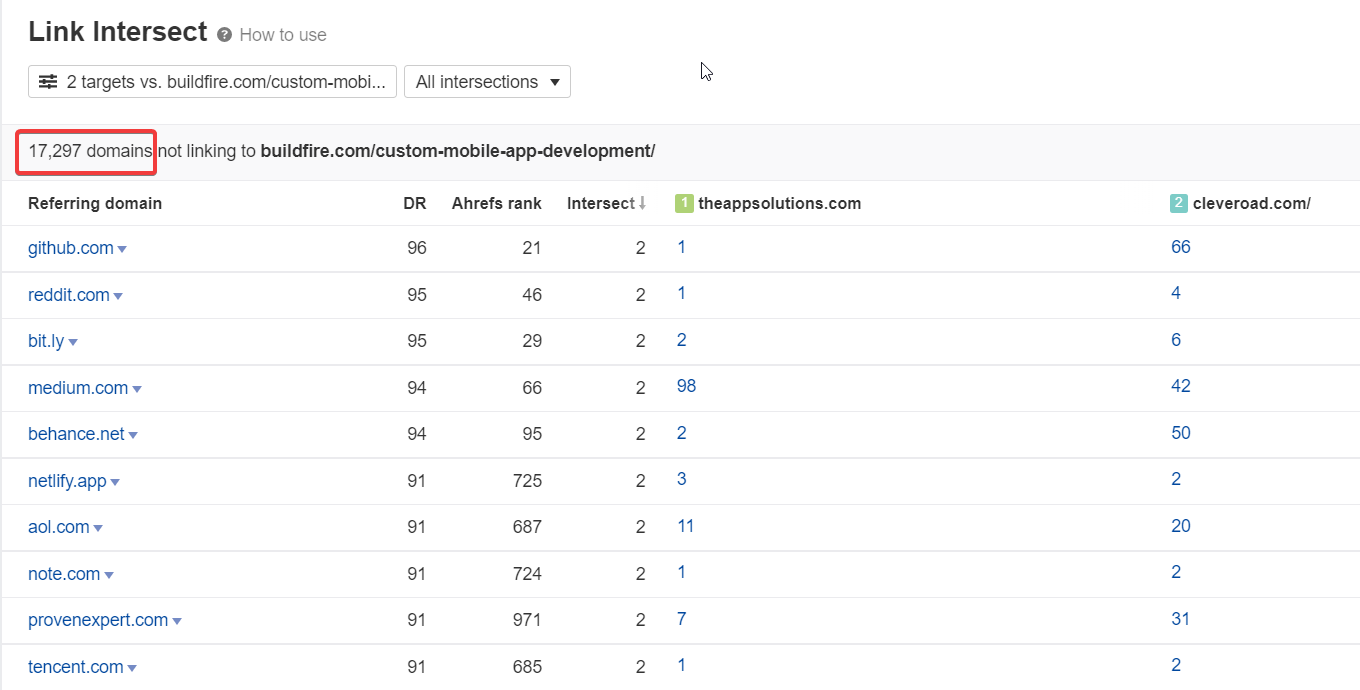
Task: Open the behance.net referring domain link
Action: [x=76, y=434]
